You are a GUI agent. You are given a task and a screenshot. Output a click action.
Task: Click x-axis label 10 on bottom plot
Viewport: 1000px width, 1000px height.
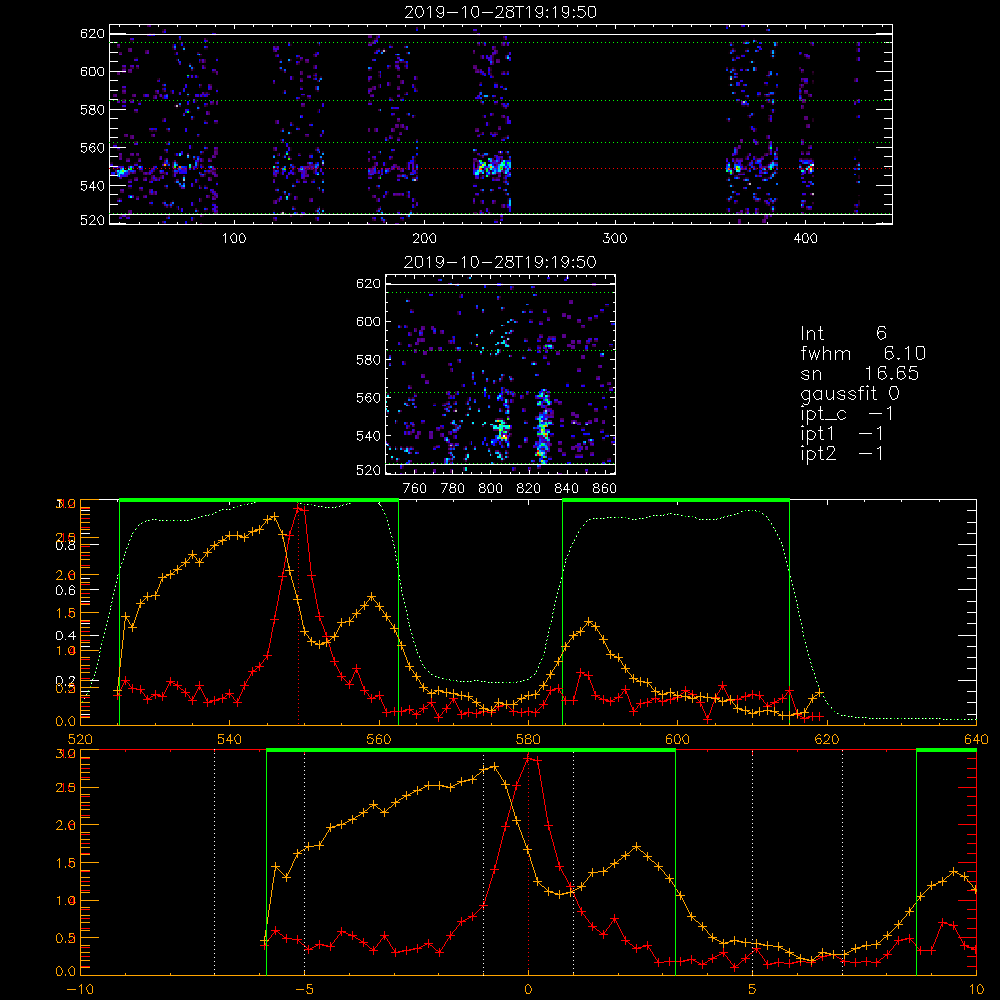976,990
